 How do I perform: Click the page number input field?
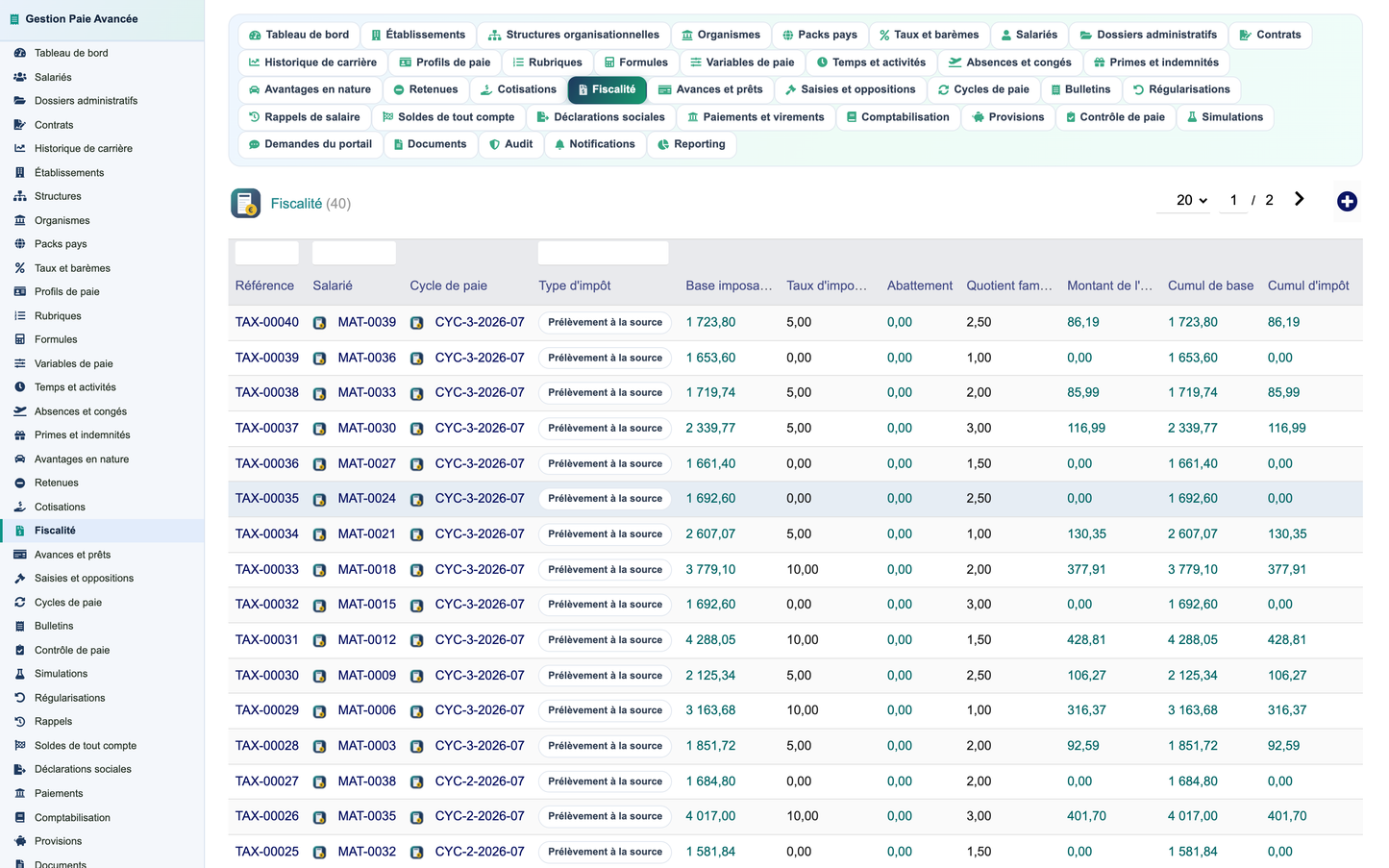pos(1233,200)
